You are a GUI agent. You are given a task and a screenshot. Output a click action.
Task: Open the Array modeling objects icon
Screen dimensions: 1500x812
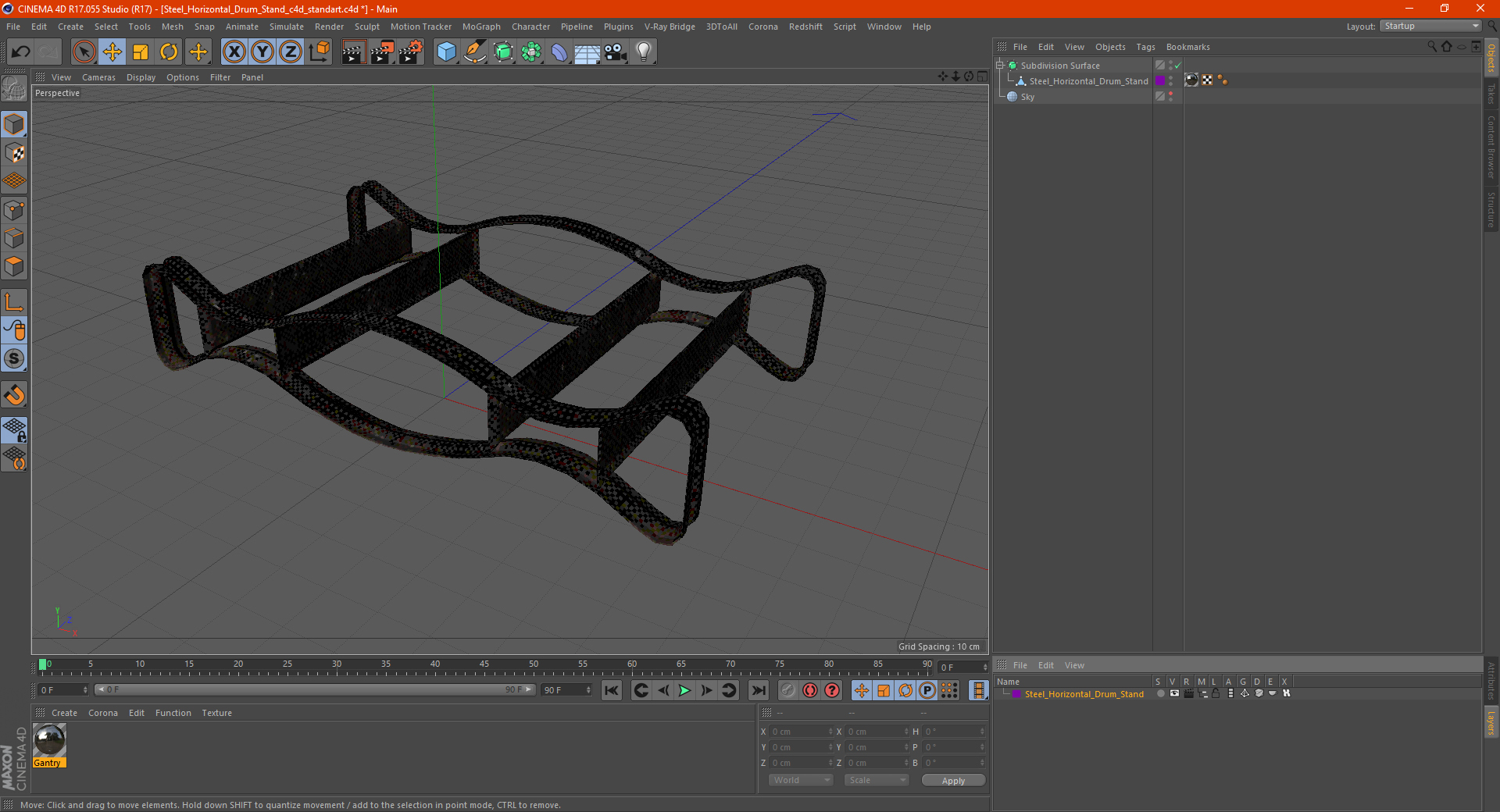tap(531, 52)
